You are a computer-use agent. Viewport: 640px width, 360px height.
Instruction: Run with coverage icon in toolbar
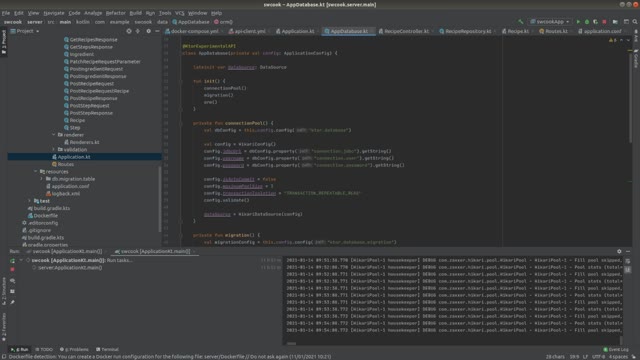[596, 22]
